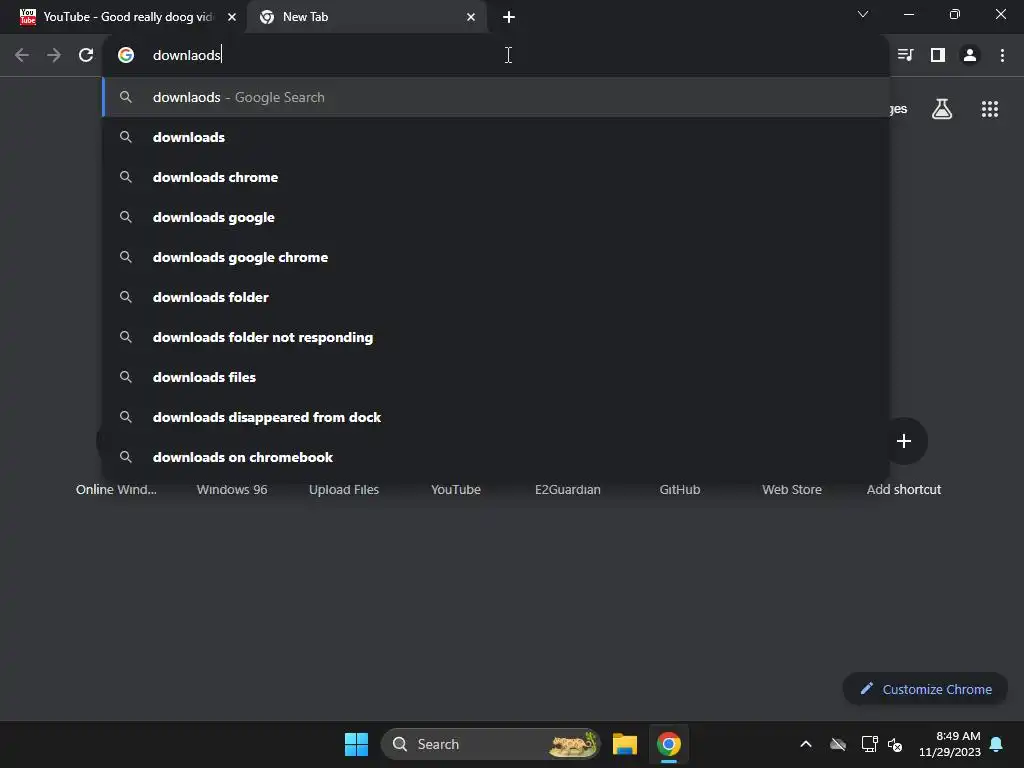Open the Upload Files shortcut

tap(344, 490)
